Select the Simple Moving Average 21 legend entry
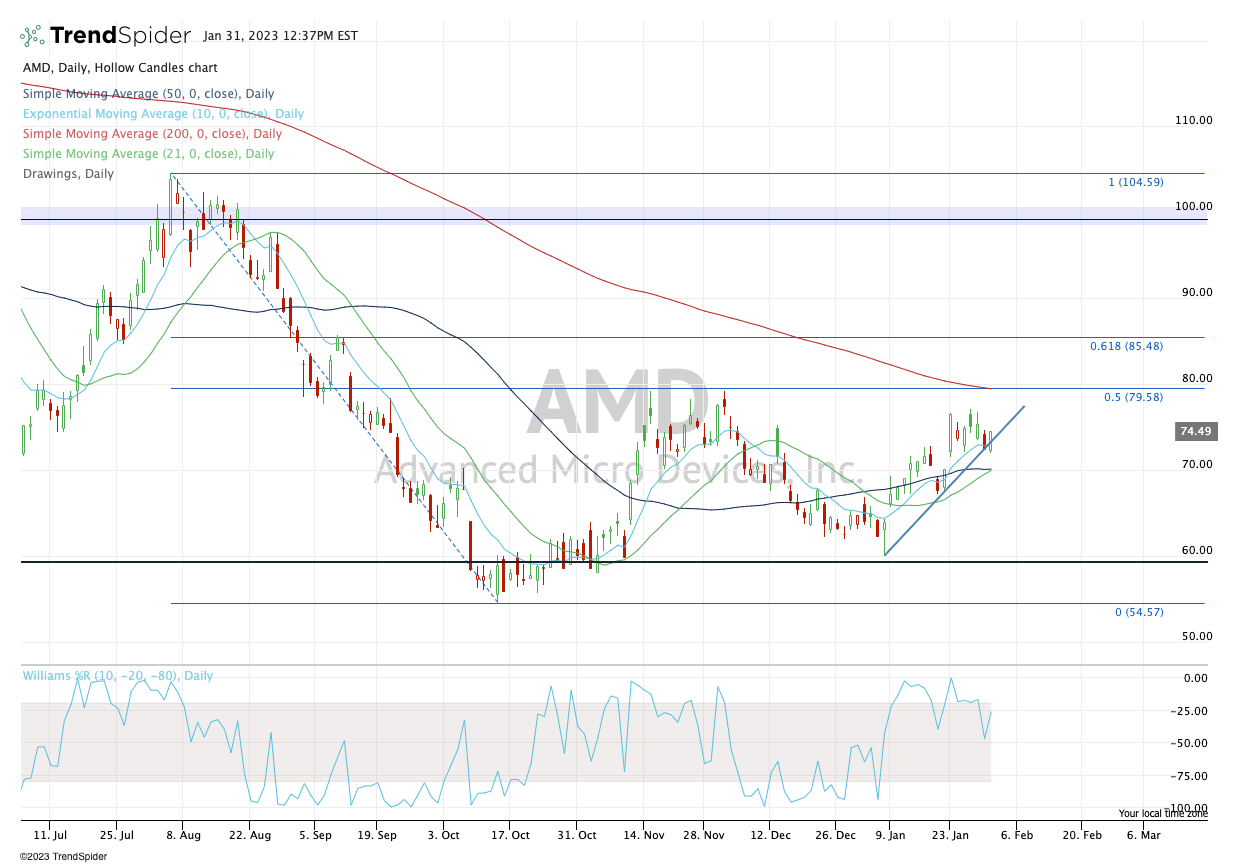 coord(148,154)
